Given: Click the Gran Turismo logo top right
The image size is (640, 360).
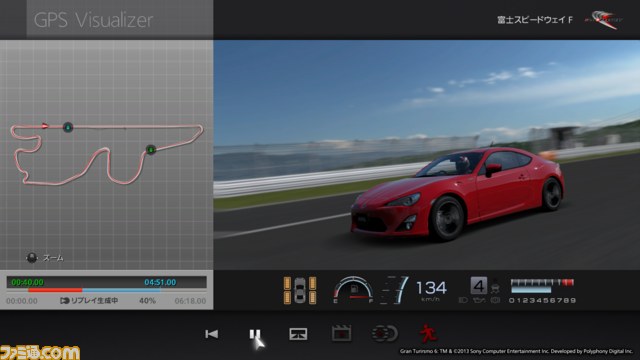Looking at the screenshot, I should coord(604,20).
